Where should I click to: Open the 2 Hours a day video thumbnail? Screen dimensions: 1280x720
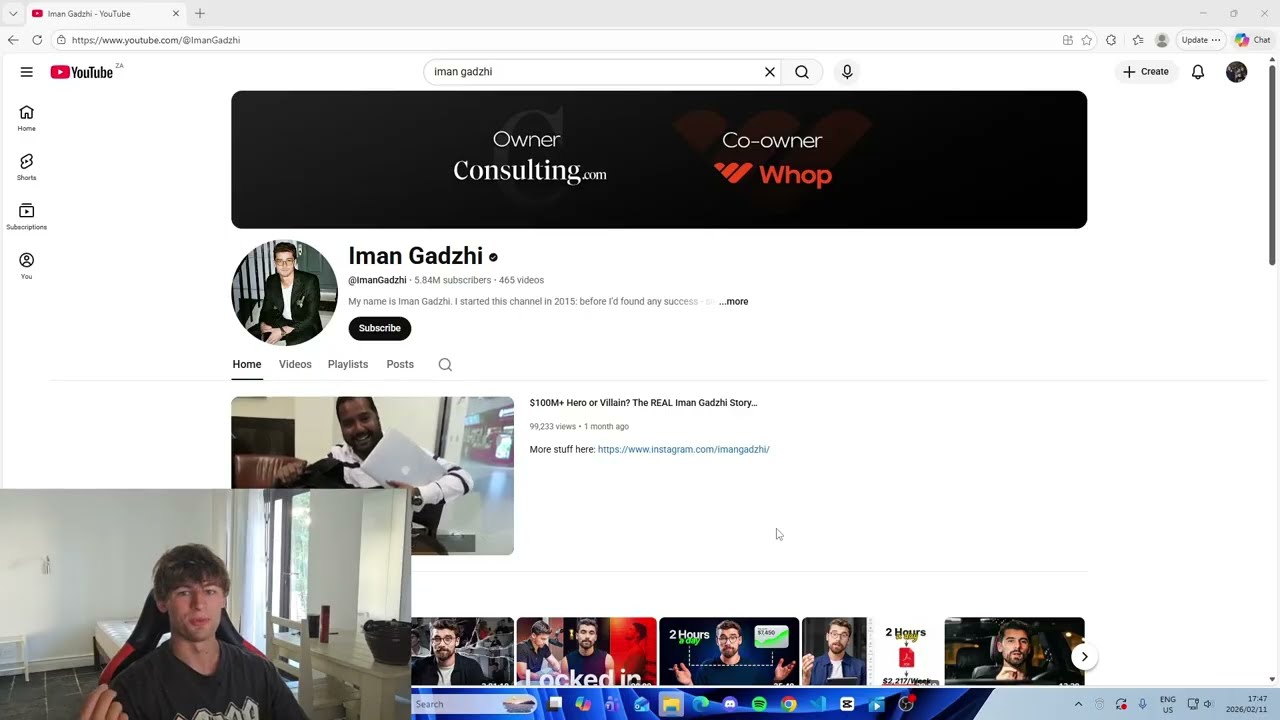(729, 652)
